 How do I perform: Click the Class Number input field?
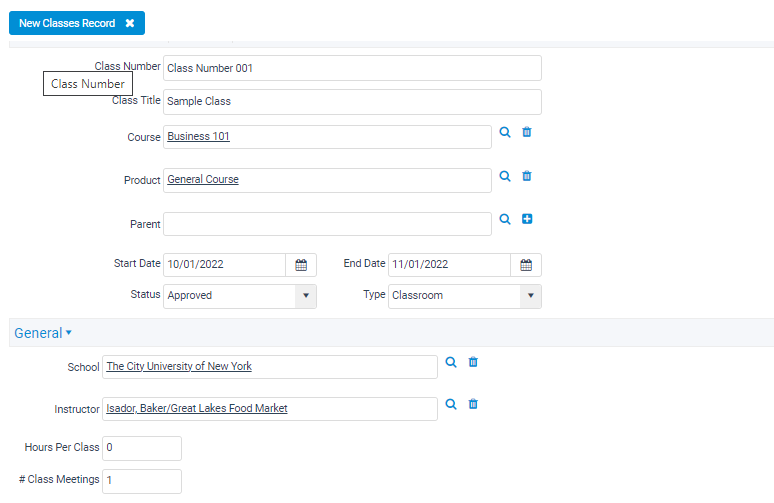(x=352, y=68)
